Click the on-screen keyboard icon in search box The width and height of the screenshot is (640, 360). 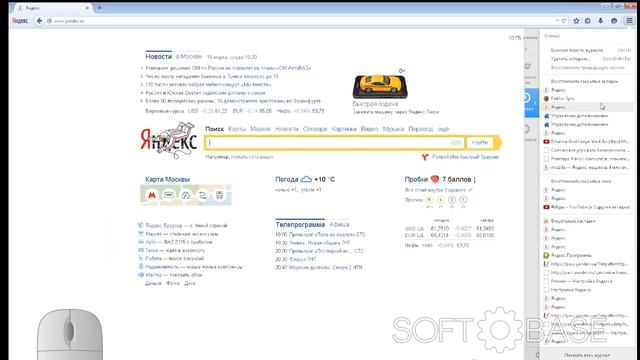coord(457,142)
